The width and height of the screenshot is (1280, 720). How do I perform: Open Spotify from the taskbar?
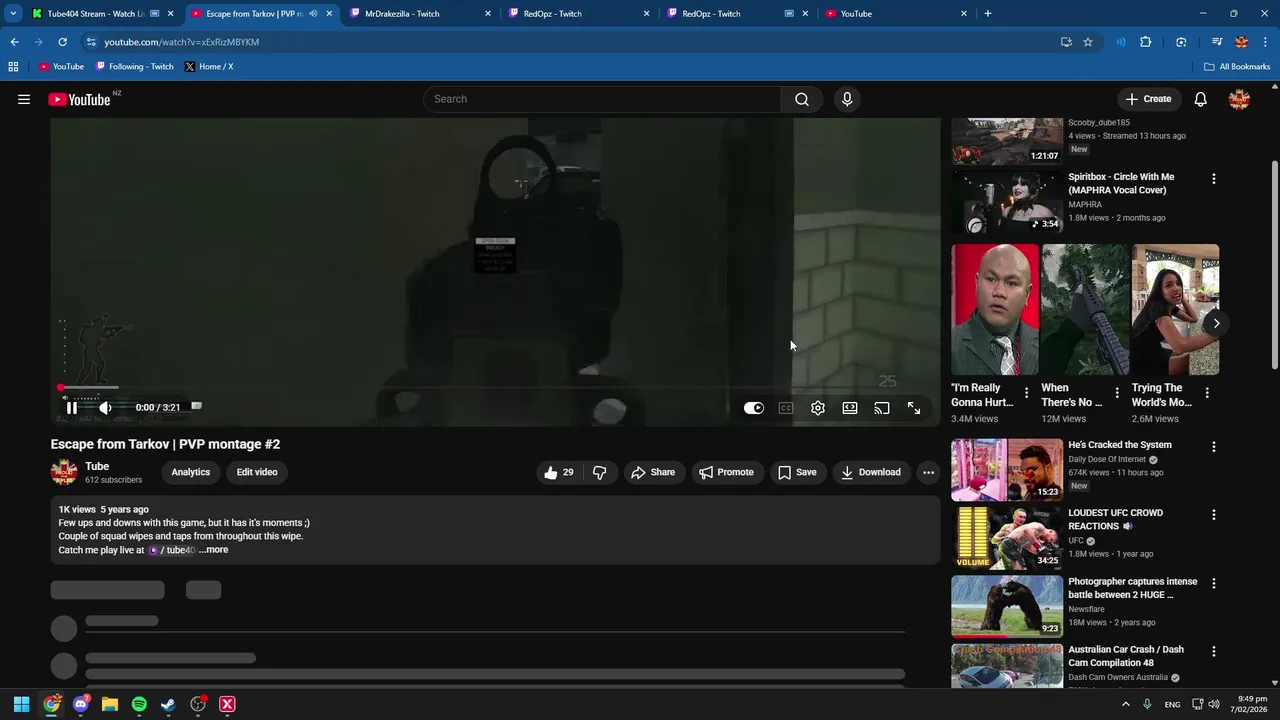139,704
